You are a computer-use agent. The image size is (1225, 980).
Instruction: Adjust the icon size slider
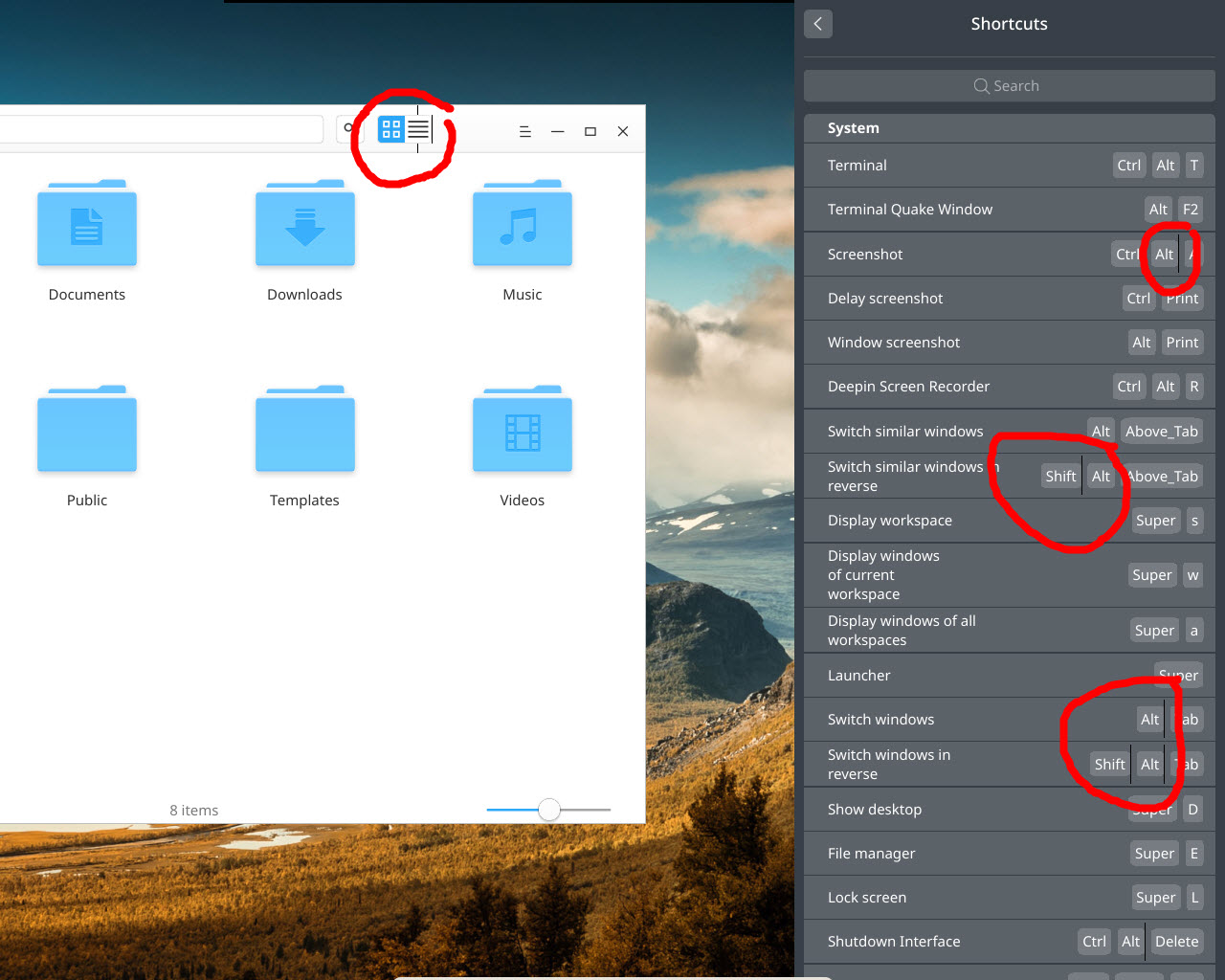click(x=548, y=810)
